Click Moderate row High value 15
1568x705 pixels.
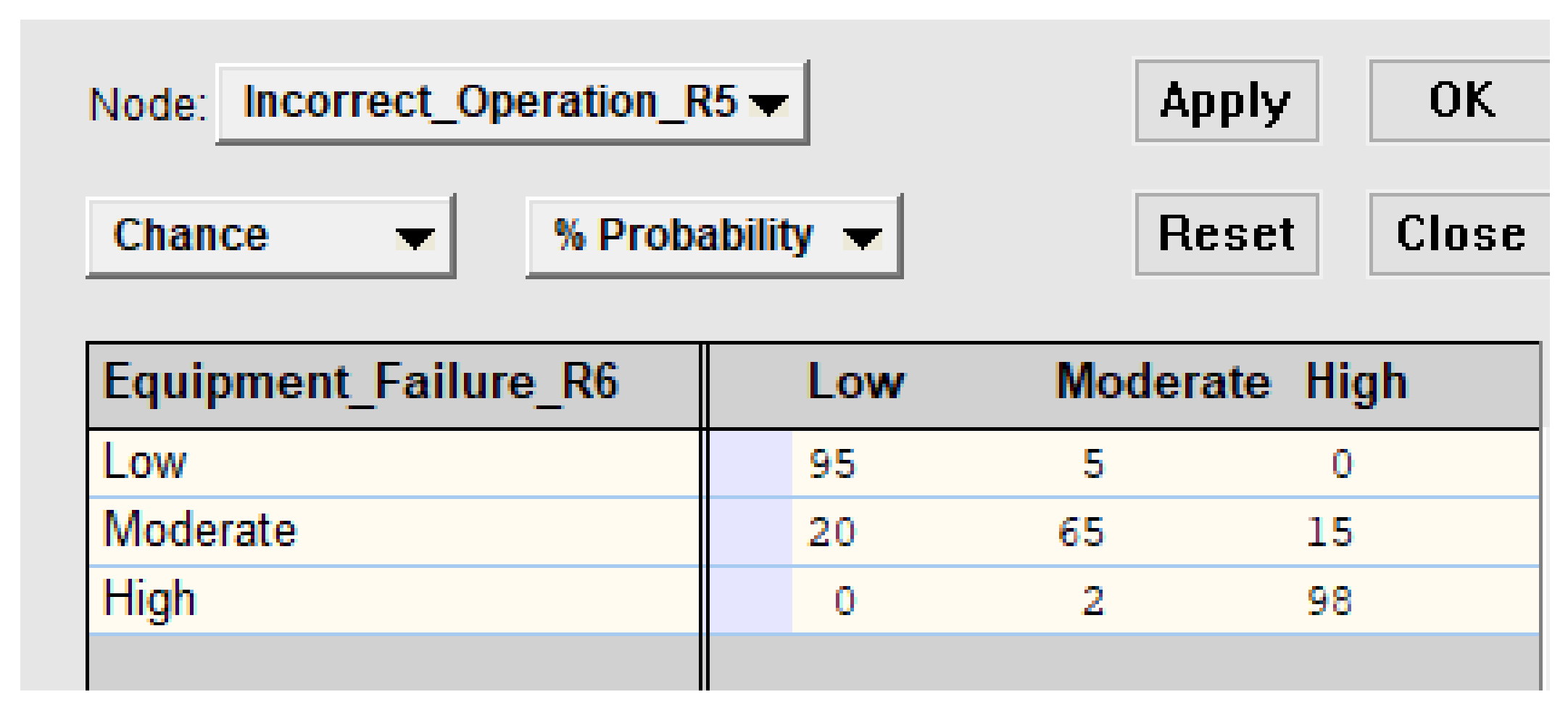[1329, 532]
